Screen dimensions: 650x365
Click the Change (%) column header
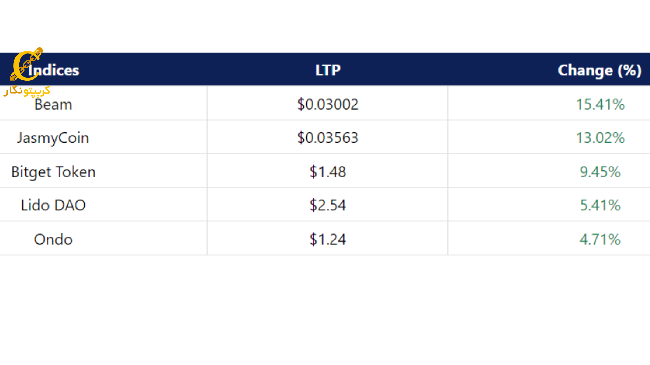(x=599, y=71)
